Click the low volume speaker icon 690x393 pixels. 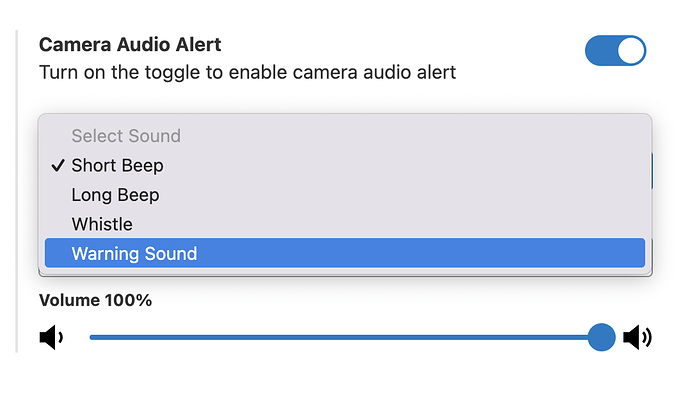[x=51, y=338]
